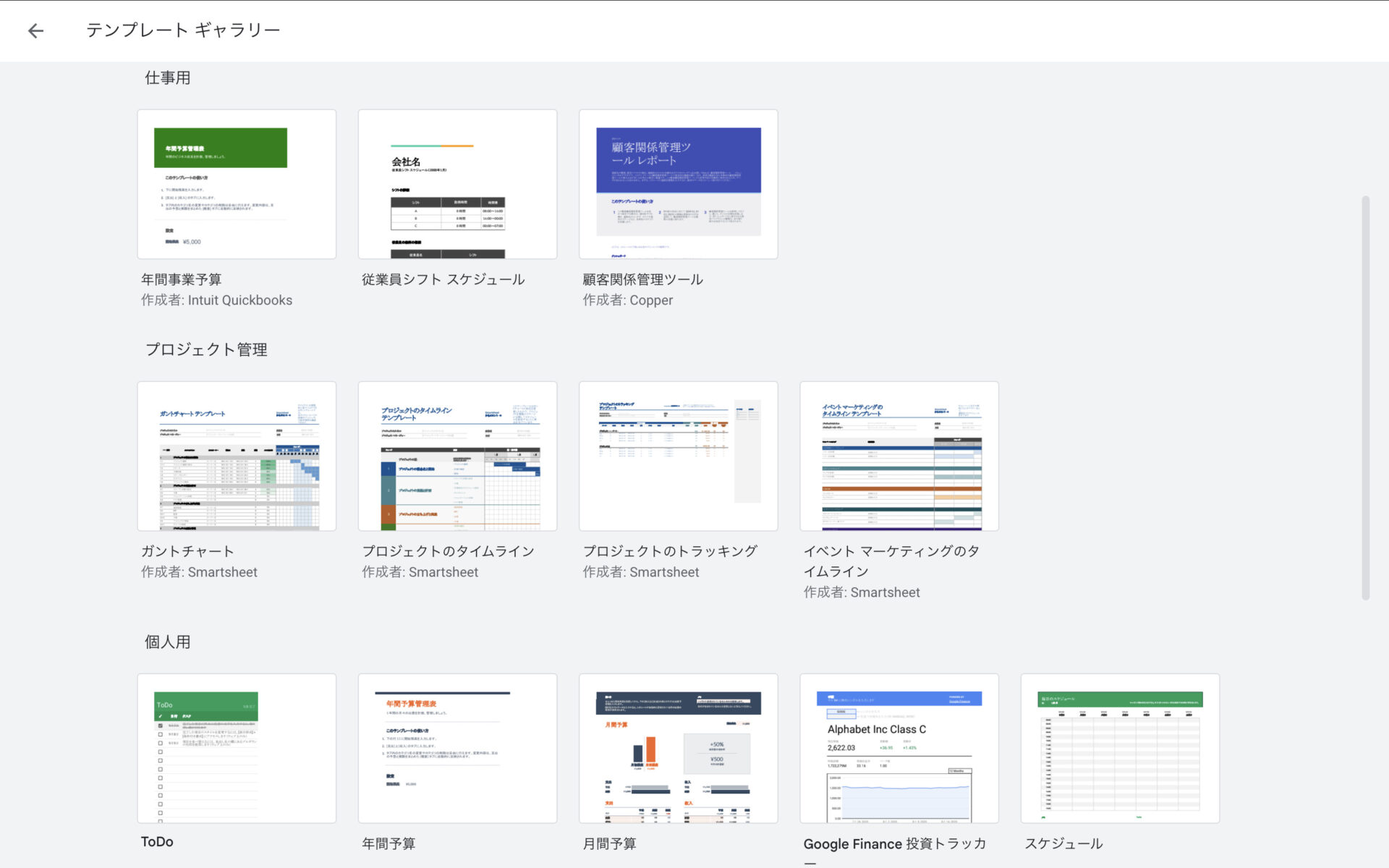Screen dimensions: 1389x868
Task: Select the プロジェクトのタイムライン template
Action: (x=457, y=456)
